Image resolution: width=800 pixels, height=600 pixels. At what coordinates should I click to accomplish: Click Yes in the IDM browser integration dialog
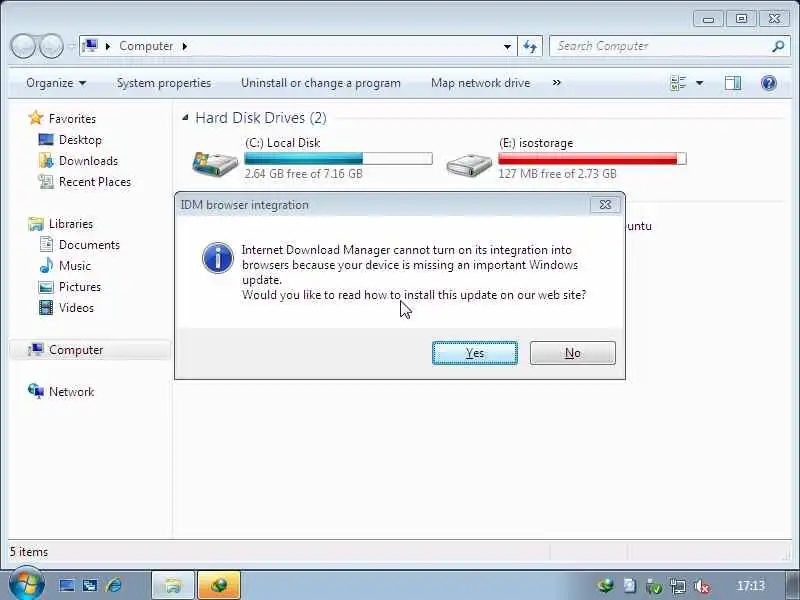pos(474,353)
